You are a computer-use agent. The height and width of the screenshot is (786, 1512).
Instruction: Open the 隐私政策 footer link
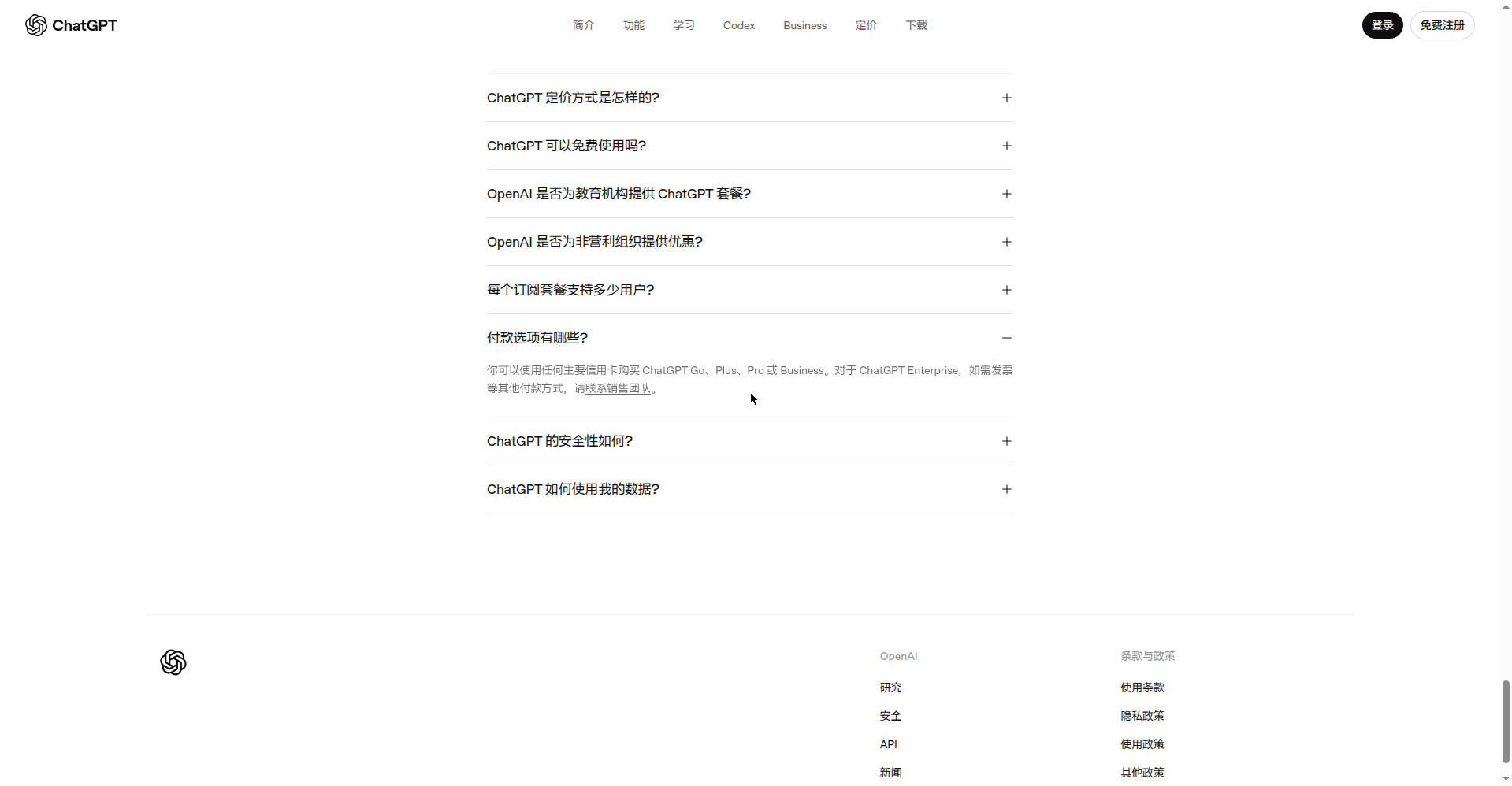[1142, 716]
